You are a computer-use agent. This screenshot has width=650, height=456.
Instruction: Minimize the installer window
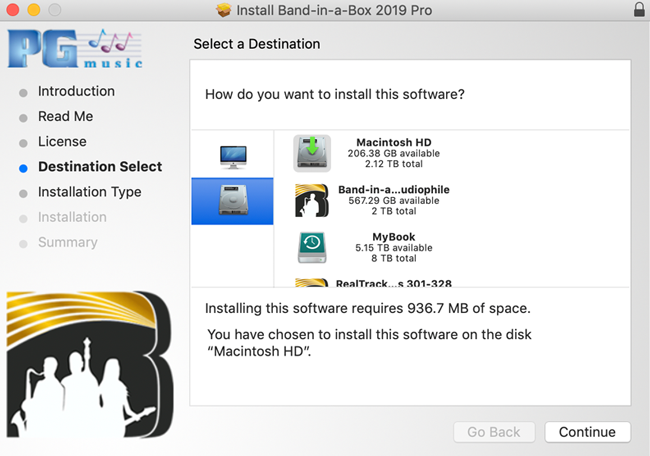click(34, 10)
